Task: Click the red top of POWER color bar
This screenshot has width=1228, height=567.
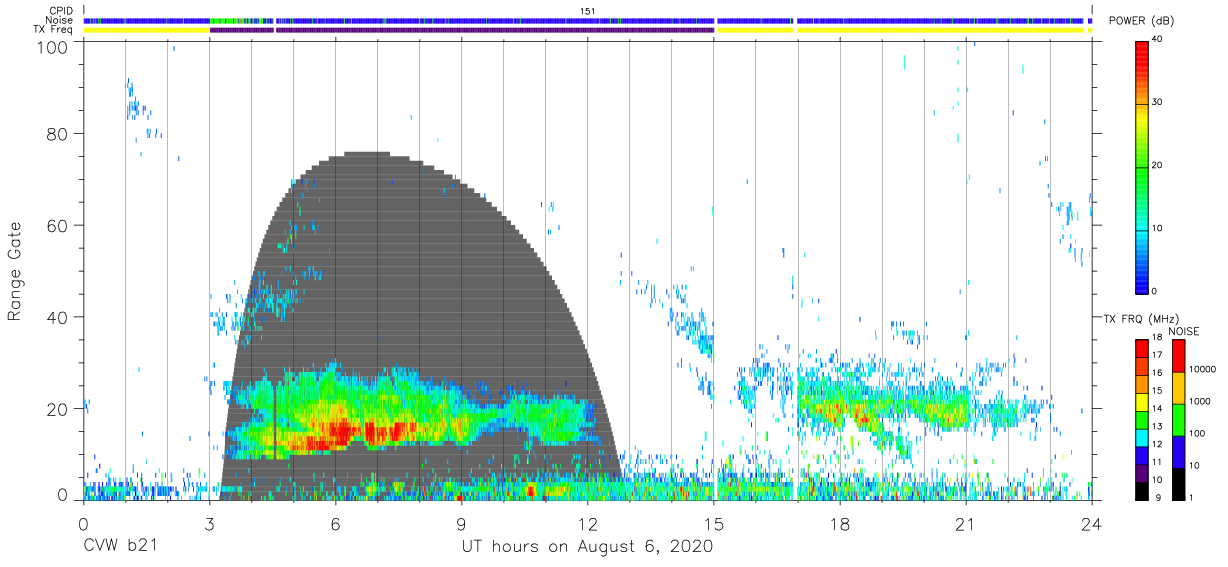Action: click(1141, 55)
